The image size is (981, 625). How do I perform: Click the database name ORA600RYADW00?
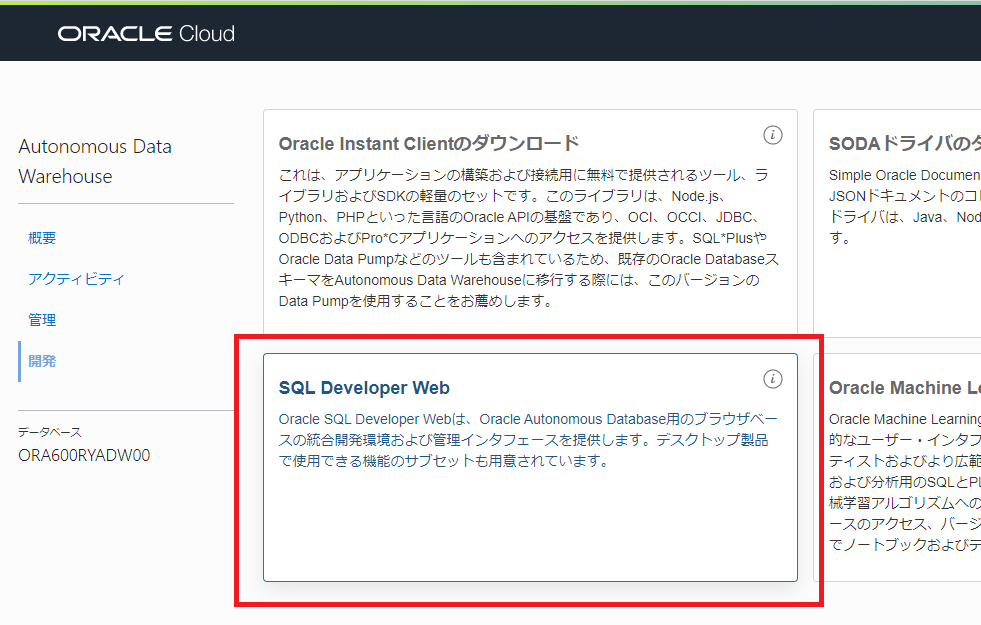(84, 455)
